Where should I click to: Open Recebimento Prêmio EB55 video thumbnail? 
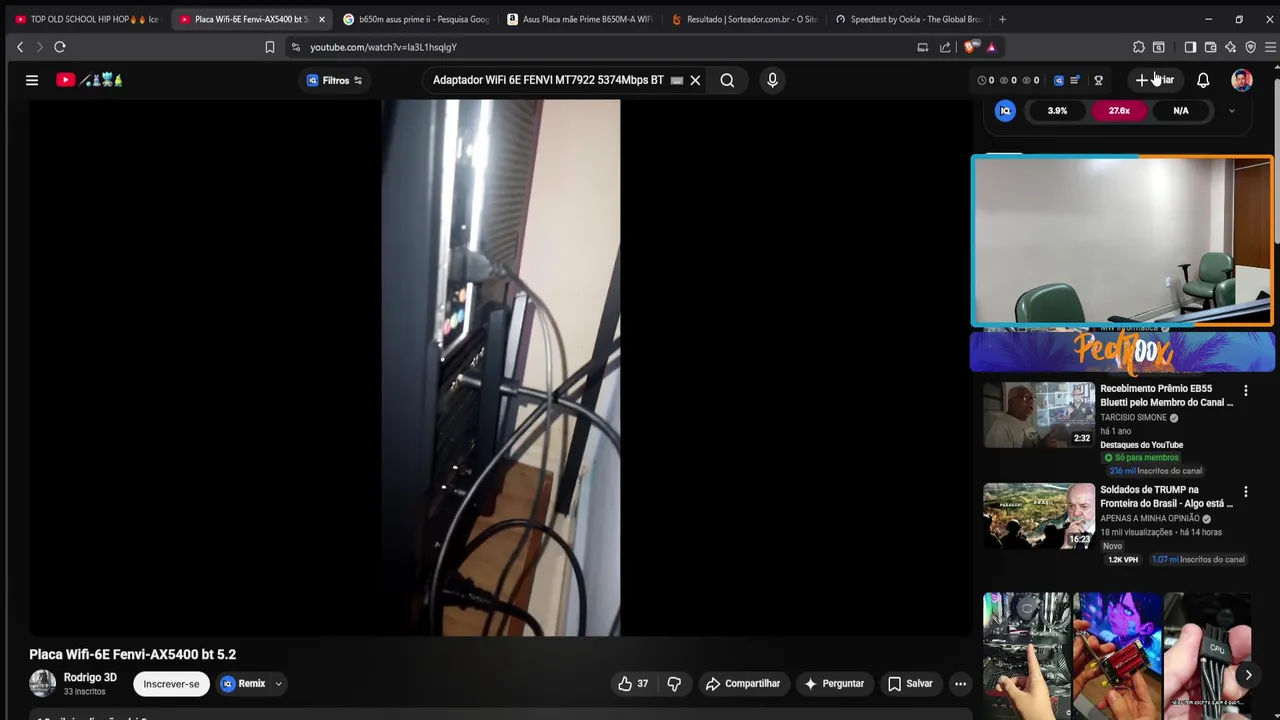(x=1039, y=414)
